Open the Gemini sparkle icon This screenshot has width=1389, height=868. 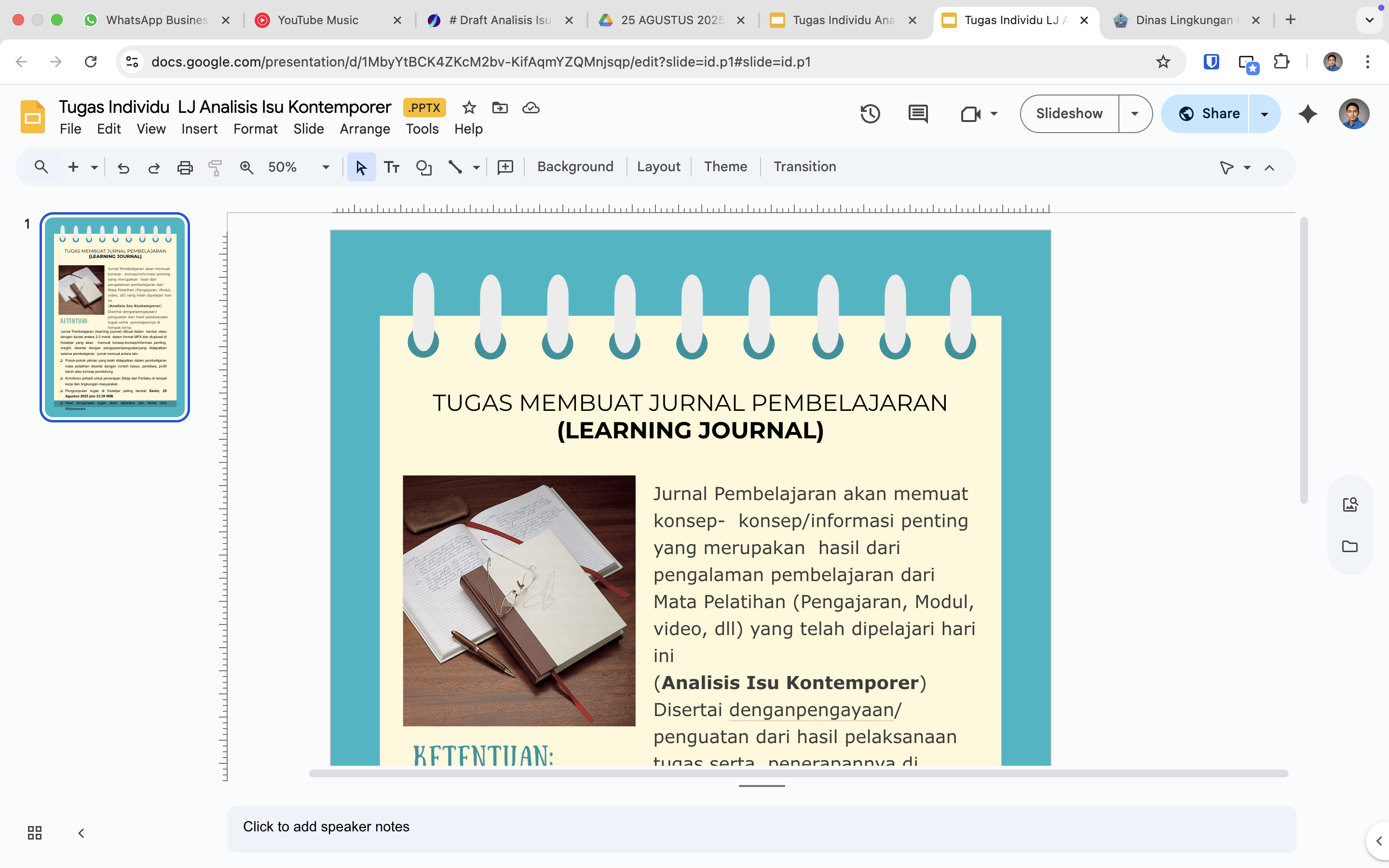coord(1307,114)
